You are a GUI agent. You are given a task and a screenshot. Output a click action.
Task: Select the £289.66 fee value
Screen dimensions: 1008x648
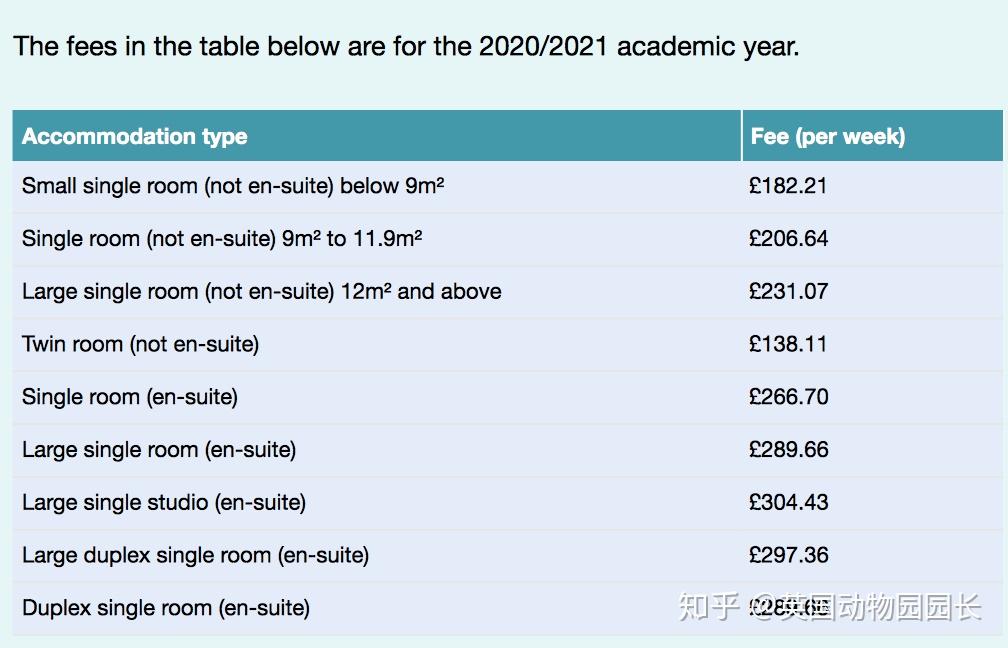pos(788,450)
